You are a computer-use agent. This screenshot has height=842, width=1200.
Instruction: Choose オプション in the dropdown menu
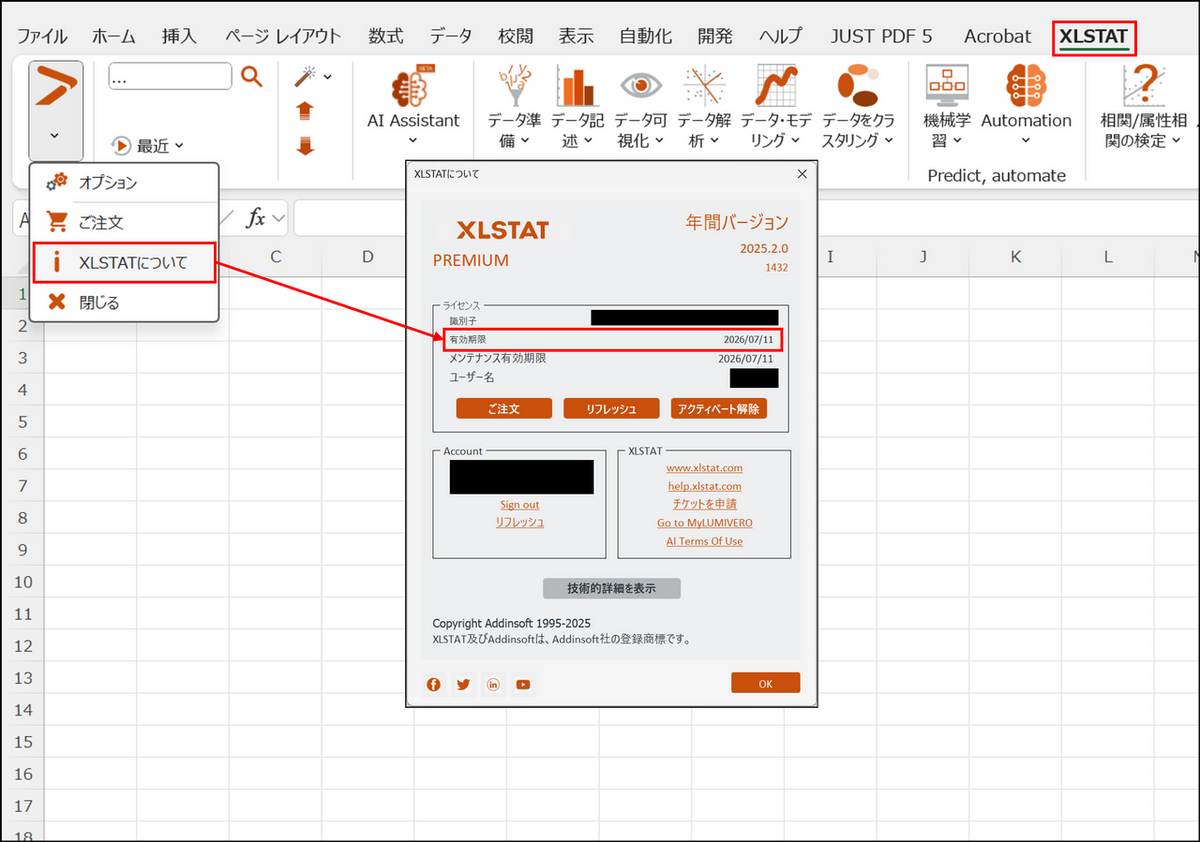coord(108,183)
